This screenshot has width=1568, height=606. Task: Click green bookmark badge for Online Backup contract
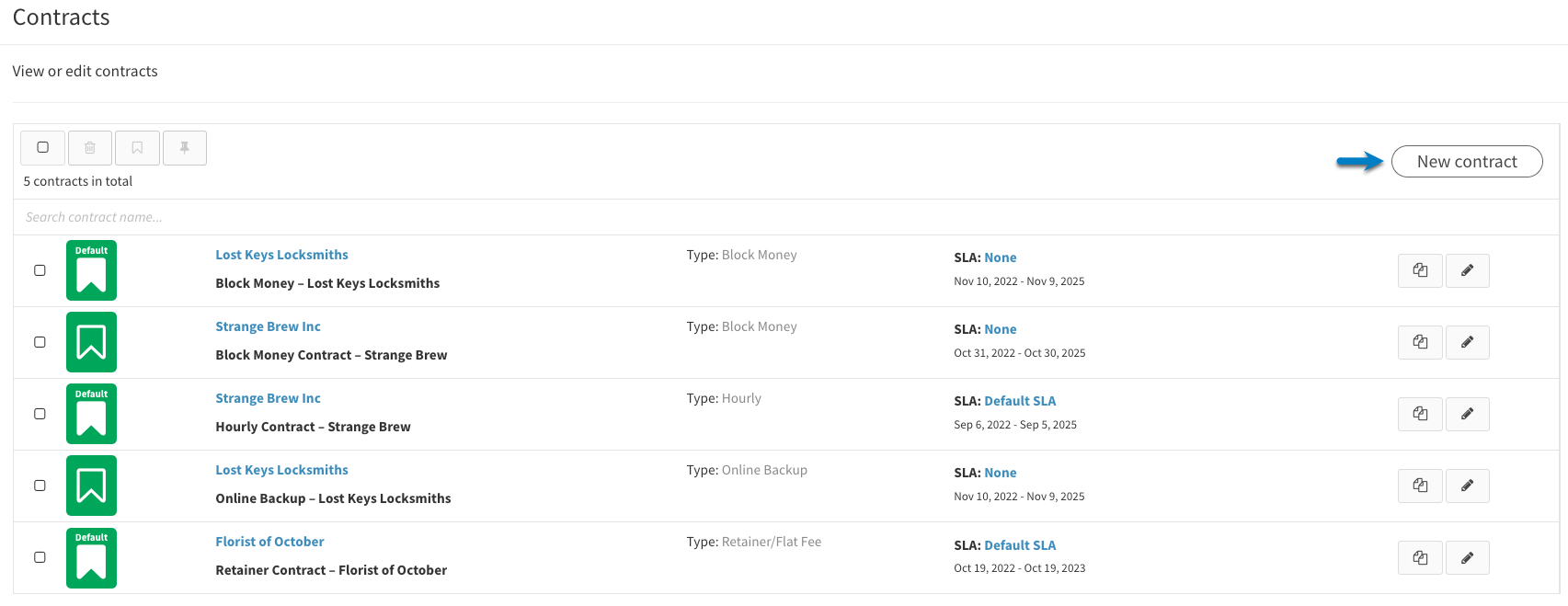pos(91,486)
